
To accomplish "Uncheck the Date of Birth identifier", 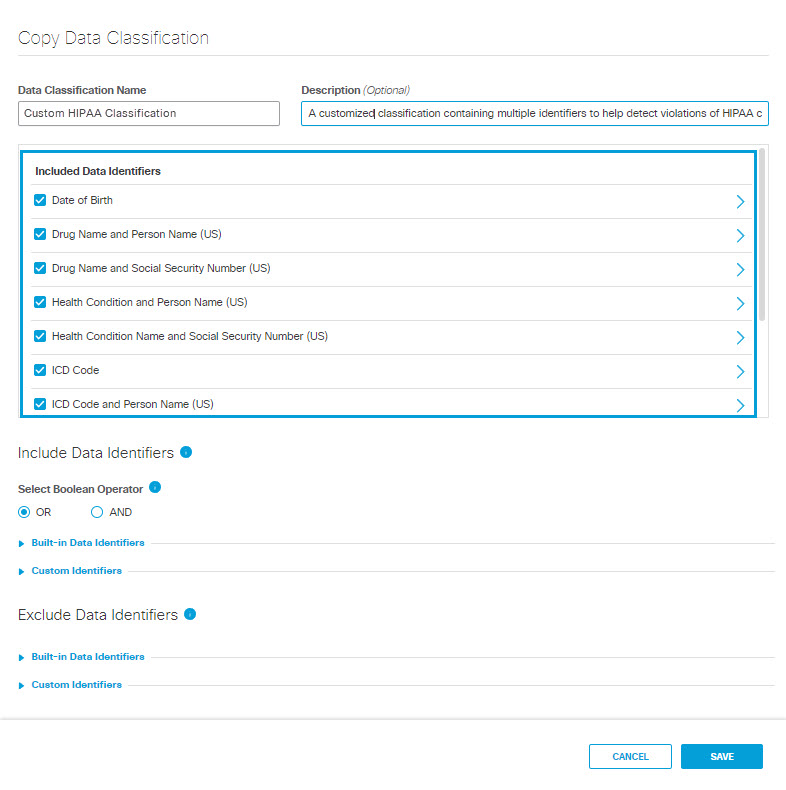I will pyautogui.click(x=40, y=200).
